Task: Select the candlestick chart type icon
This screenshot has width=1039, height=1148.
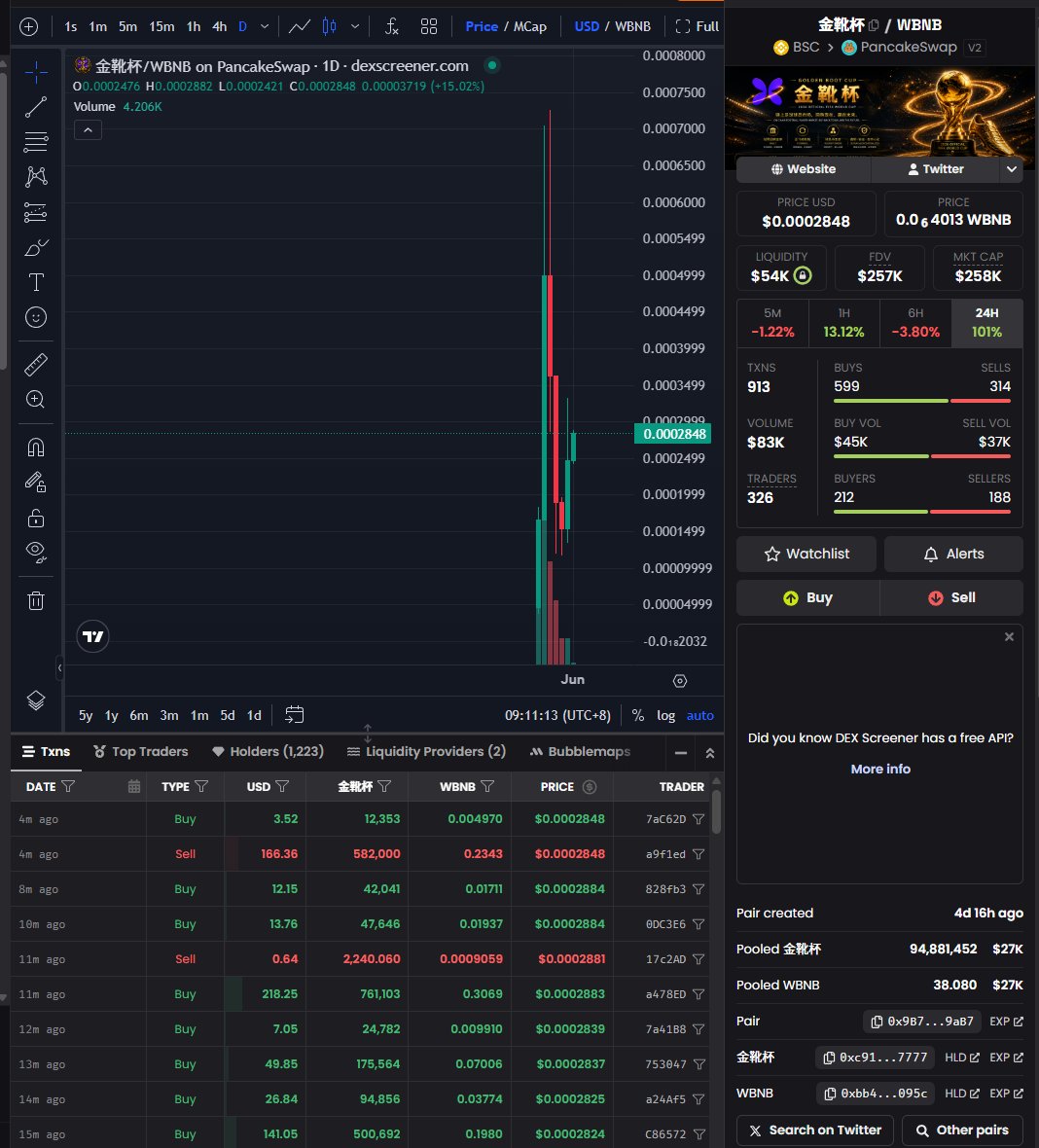Action: tap(330, 26)
